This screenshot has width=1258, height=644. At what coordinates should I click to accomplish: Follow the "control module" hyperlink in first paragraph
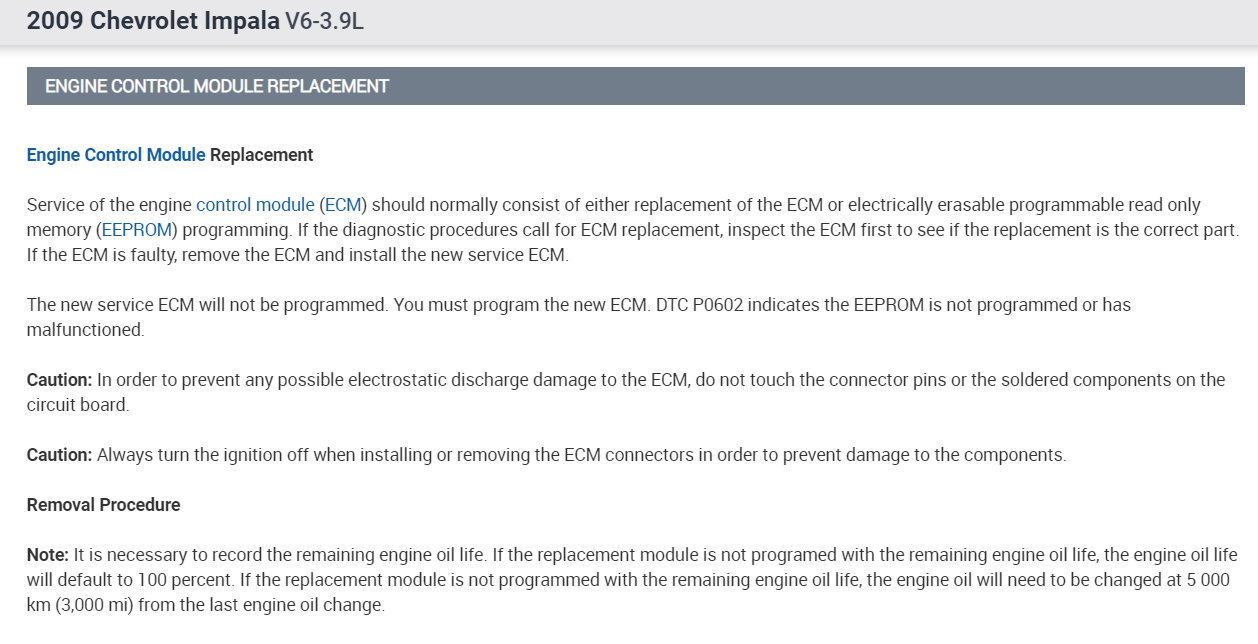pos(255,205)
